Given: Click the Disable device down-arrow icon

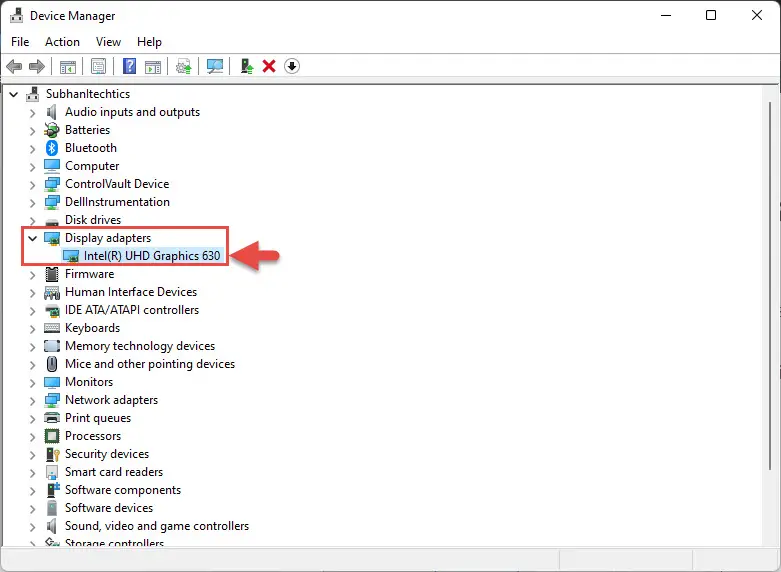Looking at the screenshot, I should pos(292,66).
